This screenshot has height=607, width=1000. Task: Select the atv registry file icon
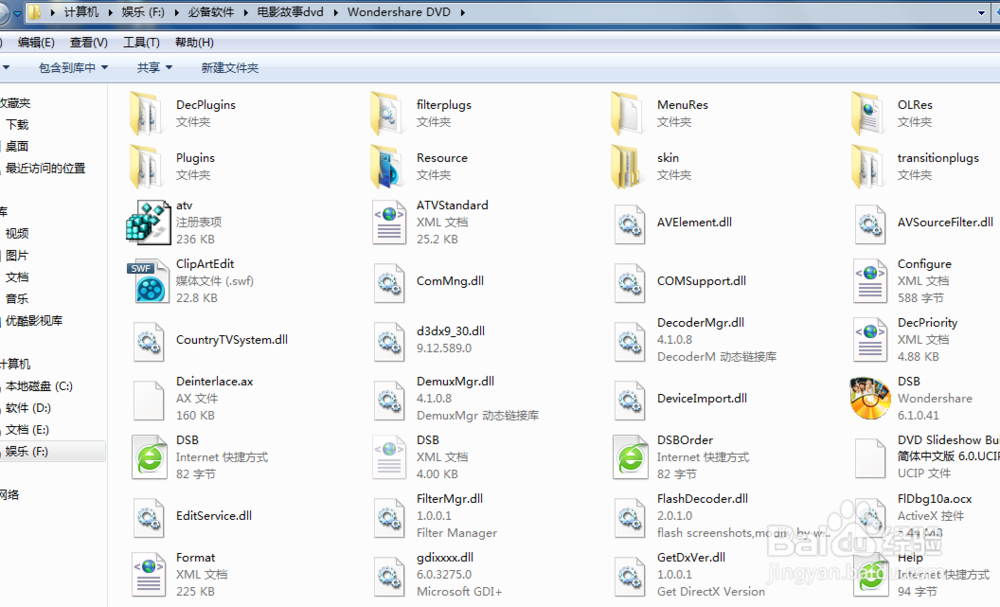pyautogui.click(x=148, y=223)
